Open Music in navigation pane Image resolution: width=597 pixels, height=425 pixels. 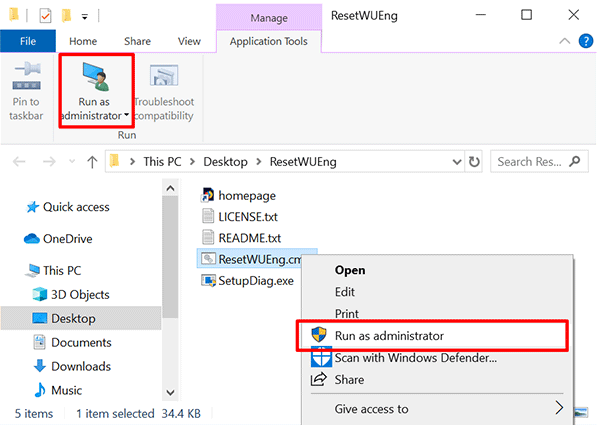click(58, 390)
